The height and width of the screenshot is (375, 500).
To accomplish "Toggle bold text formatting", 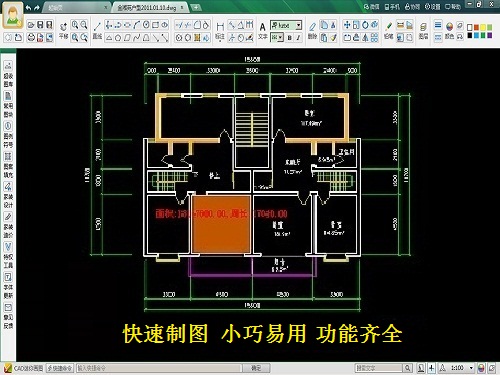I will 290,38.
